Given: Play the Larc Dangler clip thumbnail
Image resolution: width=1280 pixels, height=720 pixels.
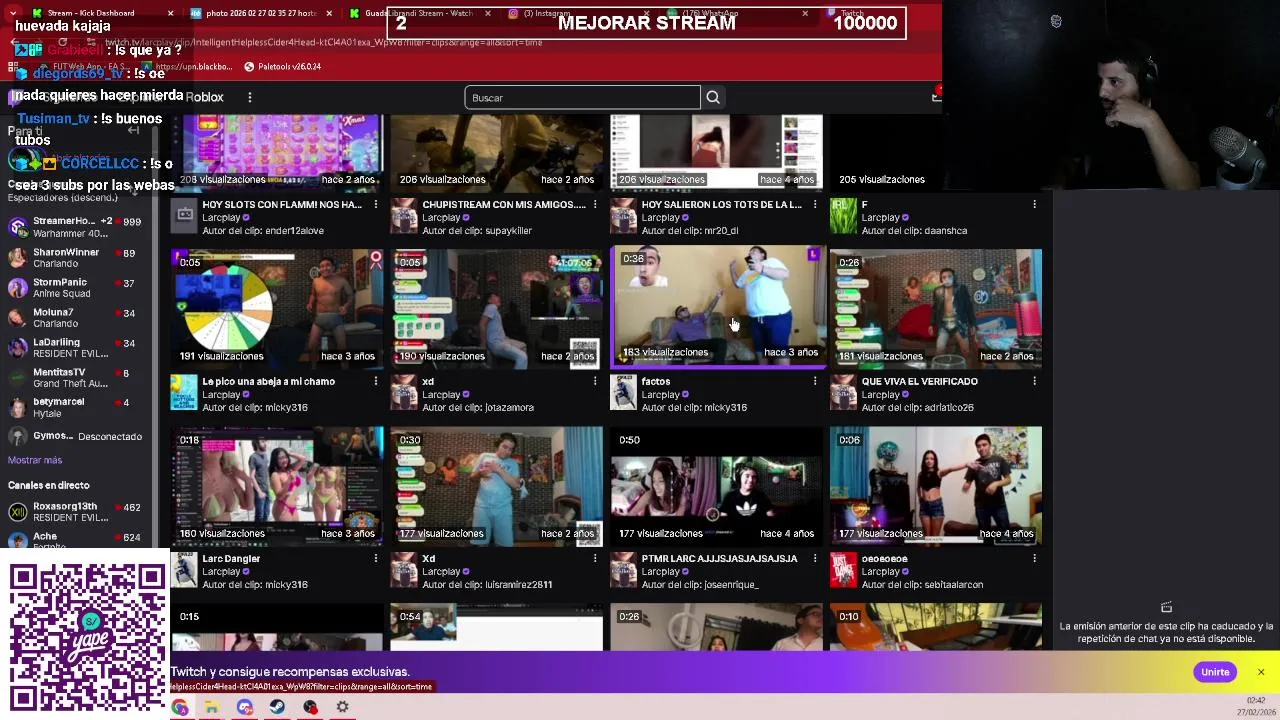Looking at the screenshot, I should pyautogui.click(x=277, y=486).
